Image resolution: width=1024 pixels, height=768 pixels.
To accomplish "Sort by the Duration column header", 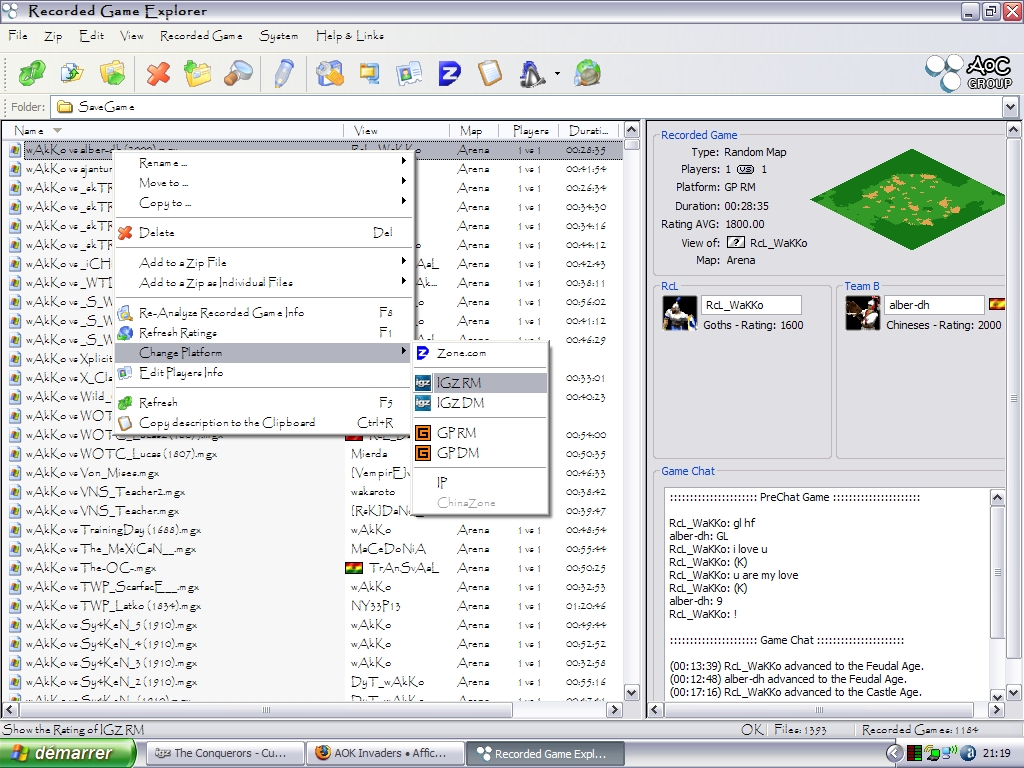I will [590, 131].
